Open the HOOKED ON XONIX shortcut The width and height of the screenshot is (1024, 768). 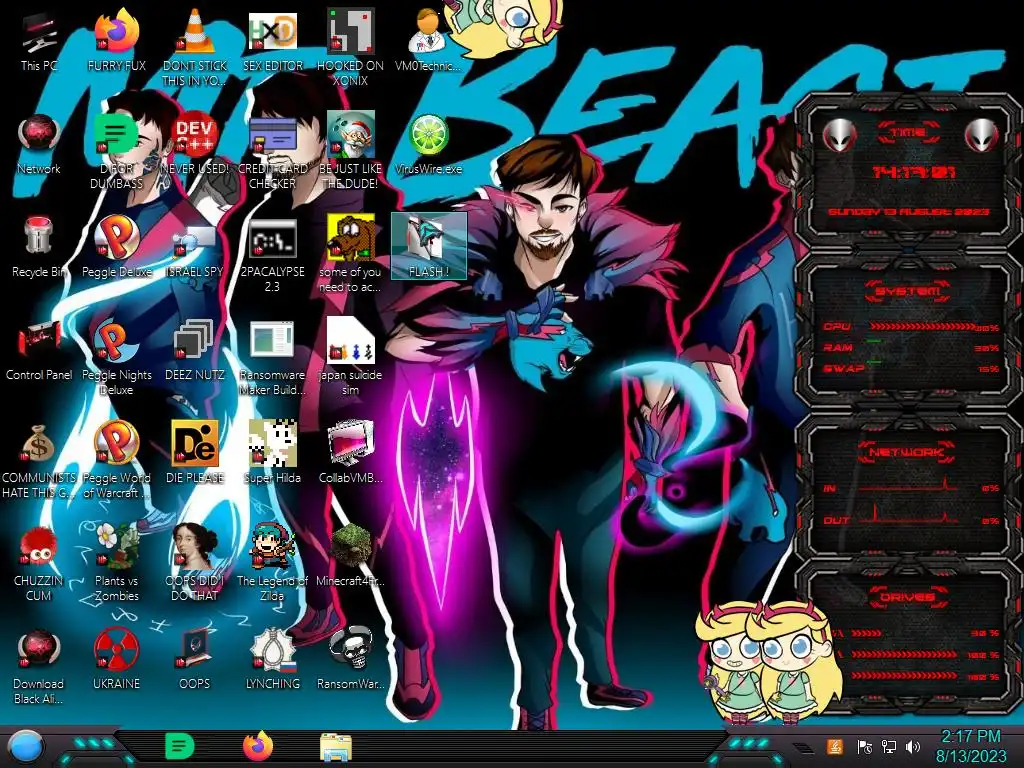pos(350,47)
